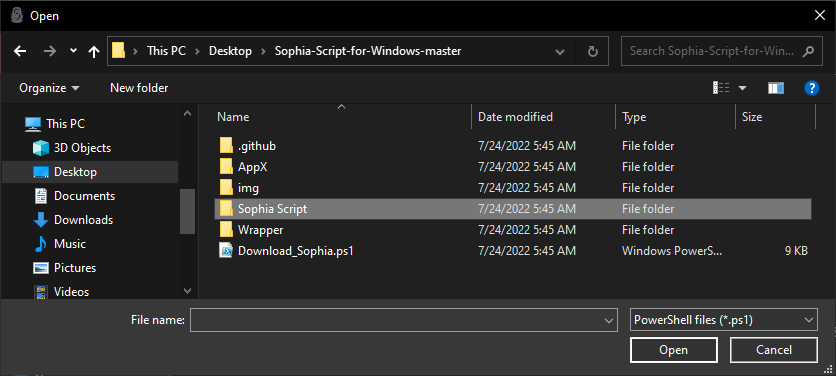Click the search magnifier icon
Image resolution: width=836 pixels, height=376 pixels.
808,51
